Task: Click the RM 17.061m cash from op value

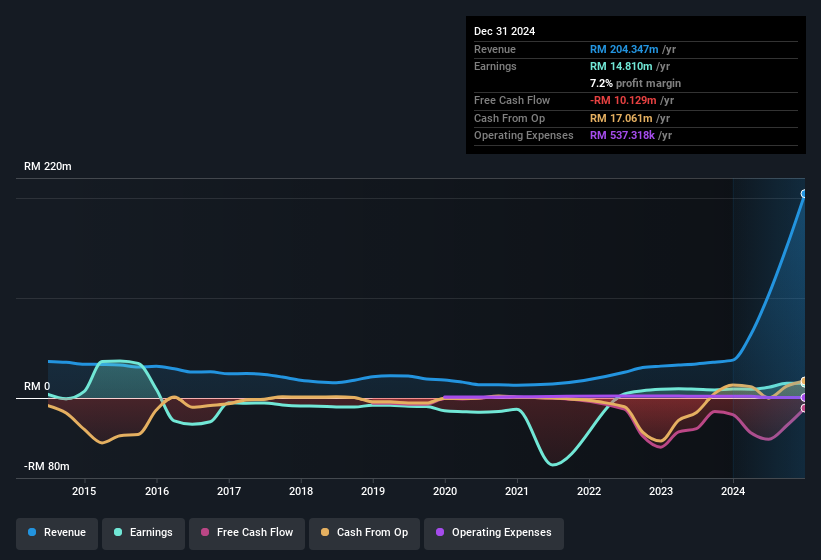Action: coord(621,118)
